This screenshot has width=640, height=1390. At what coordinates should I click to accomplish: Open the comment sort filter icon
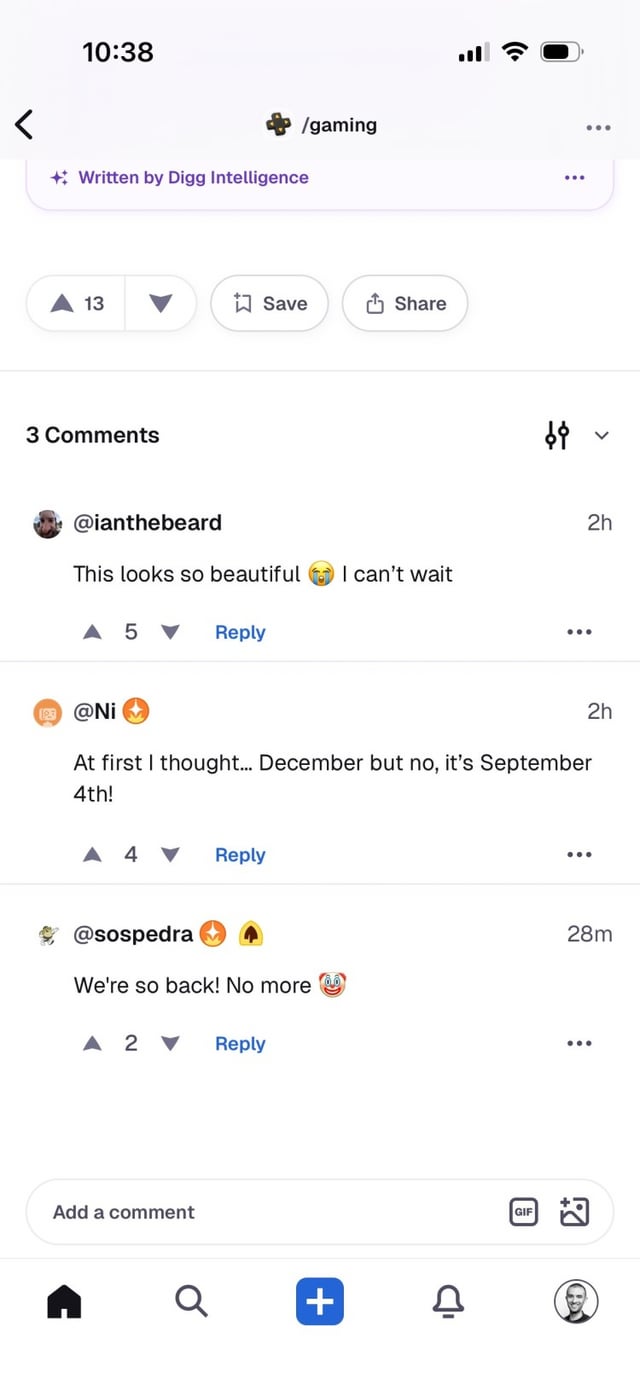coord(557,435)
